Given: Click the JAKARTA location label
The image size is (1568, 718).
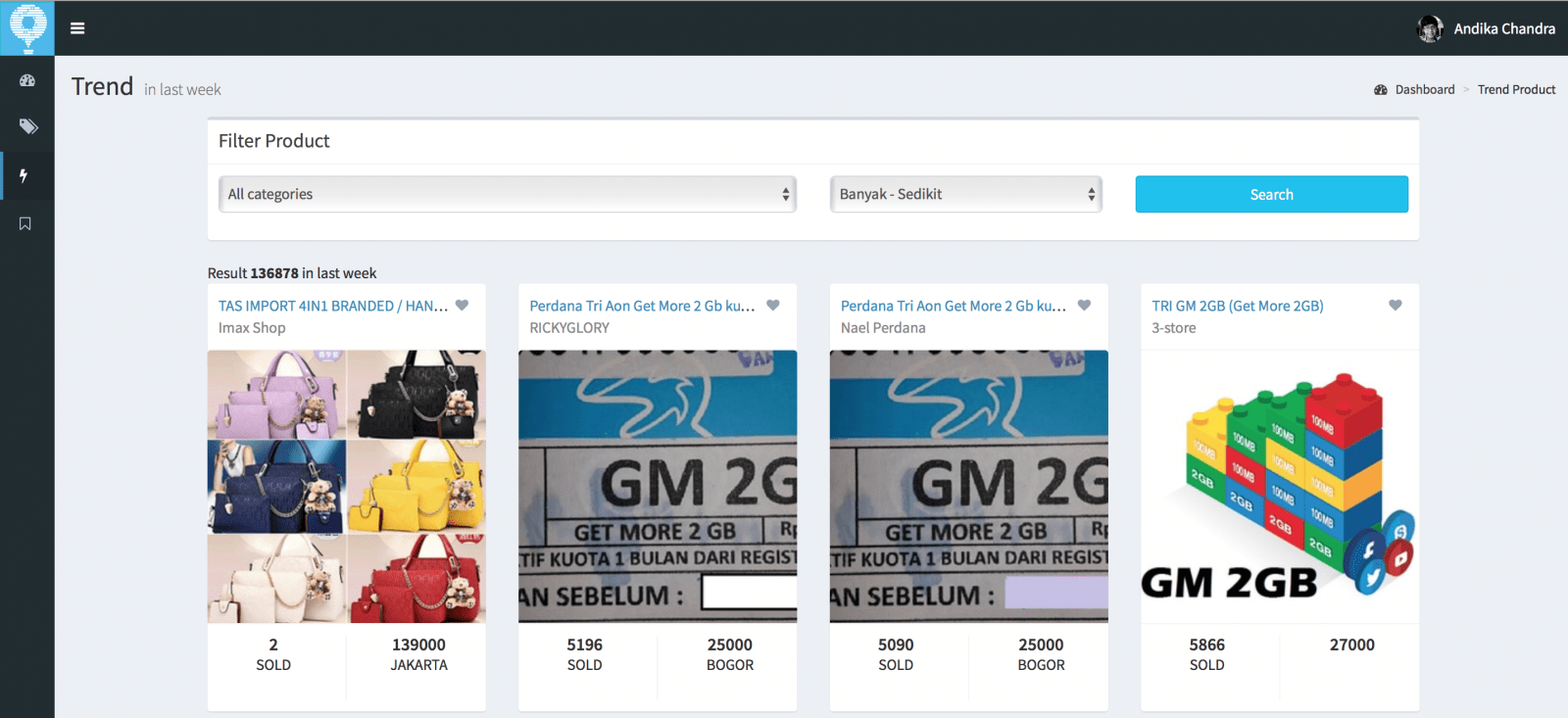Looking at the screenshot, I should click(x=419, y=665).
